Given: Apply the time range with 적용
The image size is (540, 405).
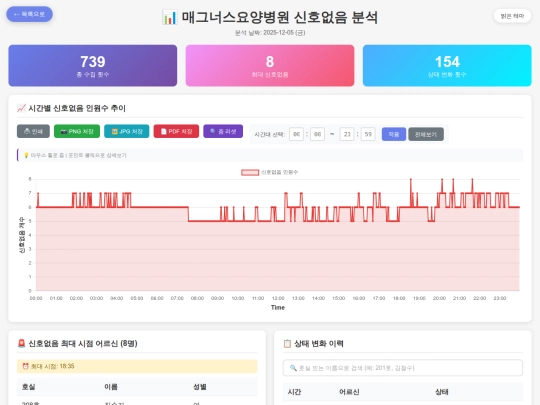Looking at the screenshot, I should (x=394, y=134).
